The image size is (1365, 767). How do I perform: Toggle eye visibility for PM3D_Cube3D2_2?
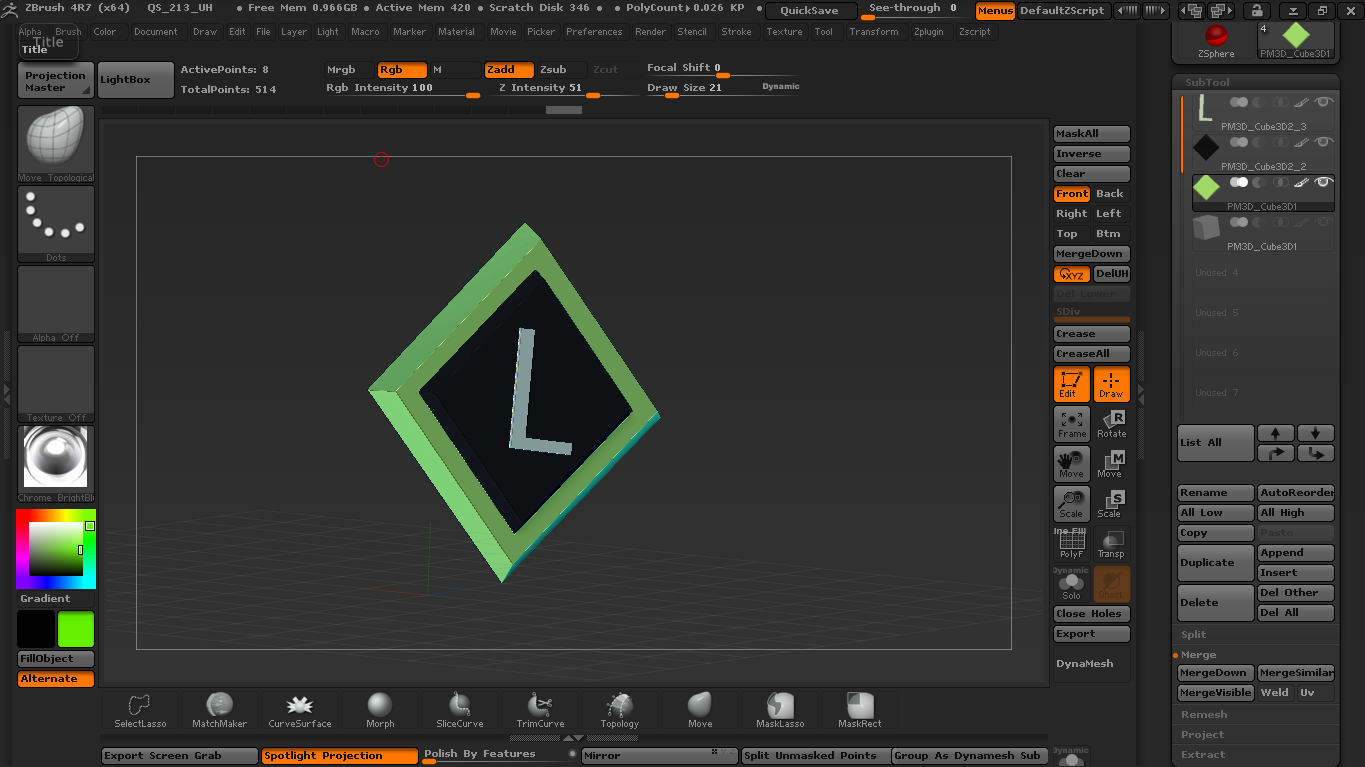click(1324, 142)
